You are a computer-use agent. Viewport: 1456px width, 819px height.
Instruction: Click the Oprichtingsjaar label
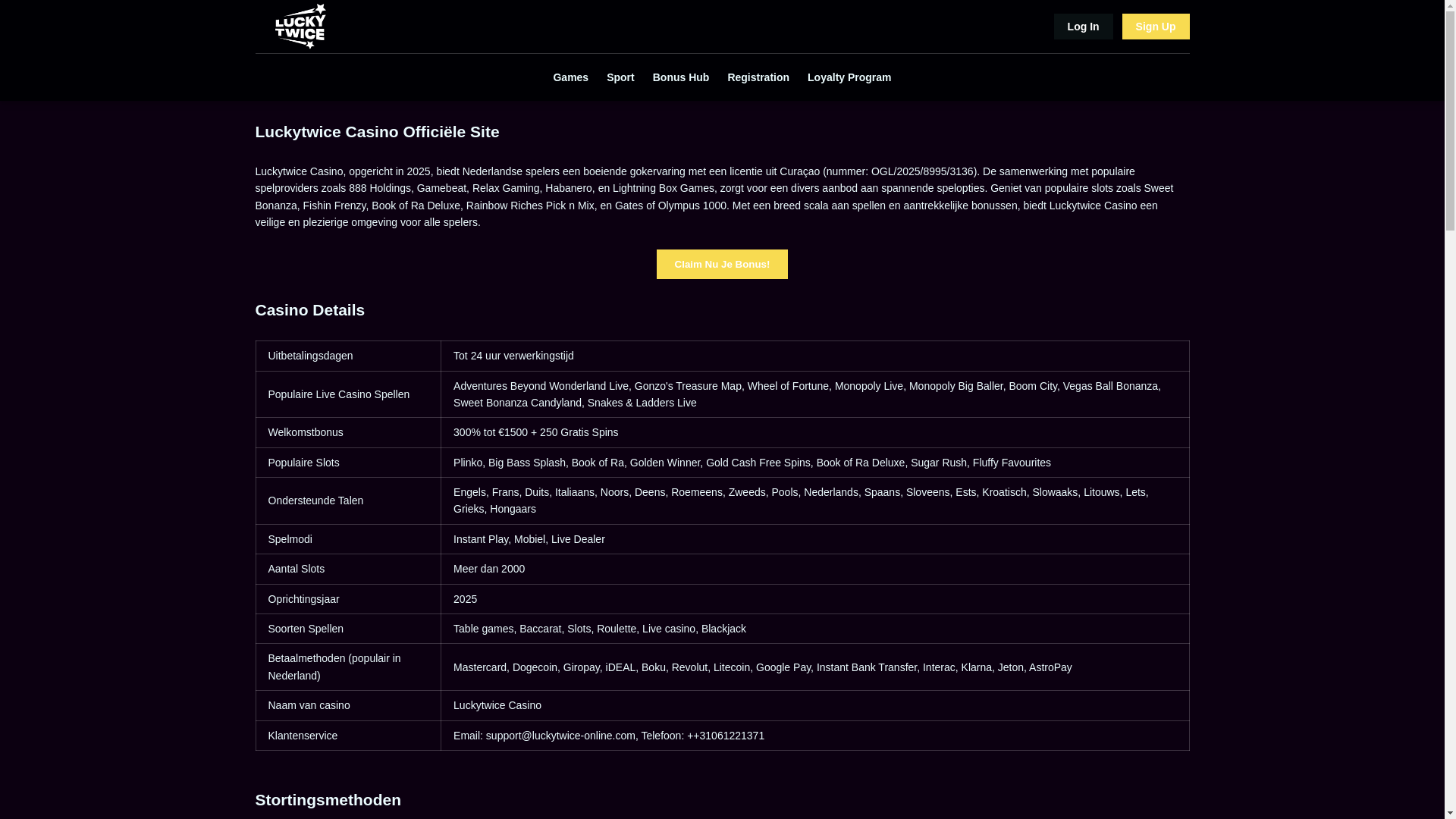pos(348,599)
